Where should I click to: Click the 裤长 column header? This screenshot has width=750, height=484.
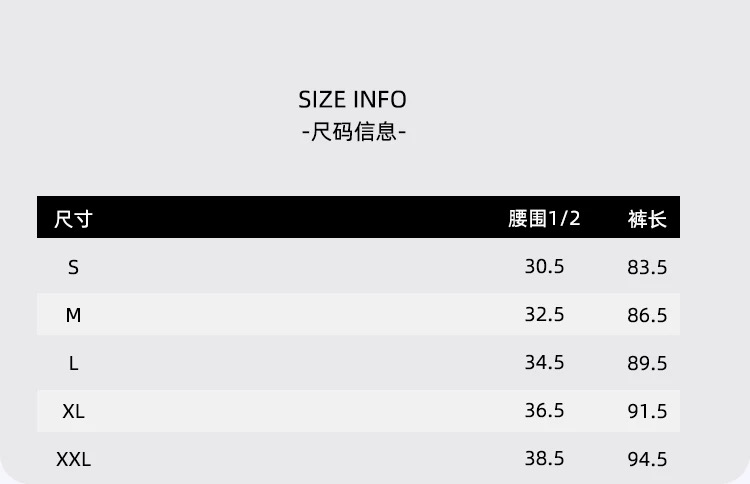(647, 219)
